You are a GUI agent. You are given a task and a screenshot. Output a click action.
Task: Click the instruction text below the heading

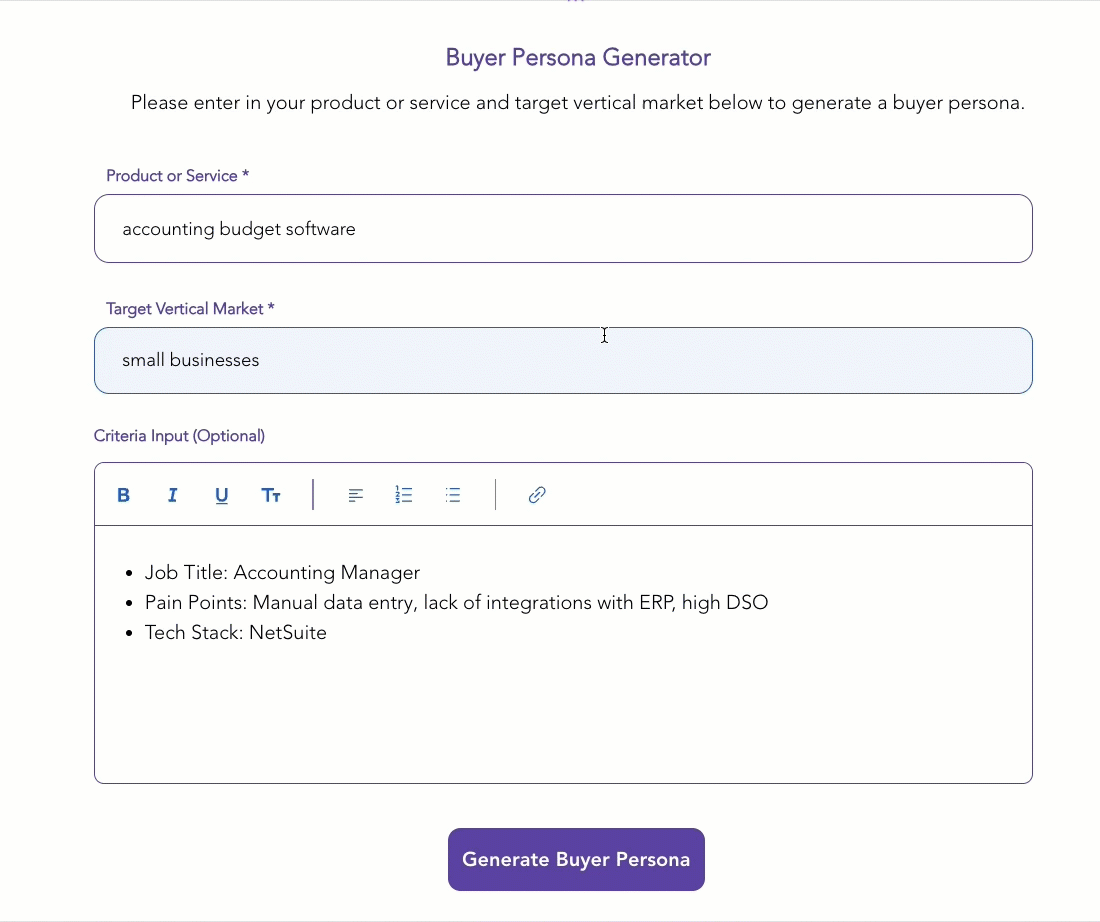click(578, 102)
